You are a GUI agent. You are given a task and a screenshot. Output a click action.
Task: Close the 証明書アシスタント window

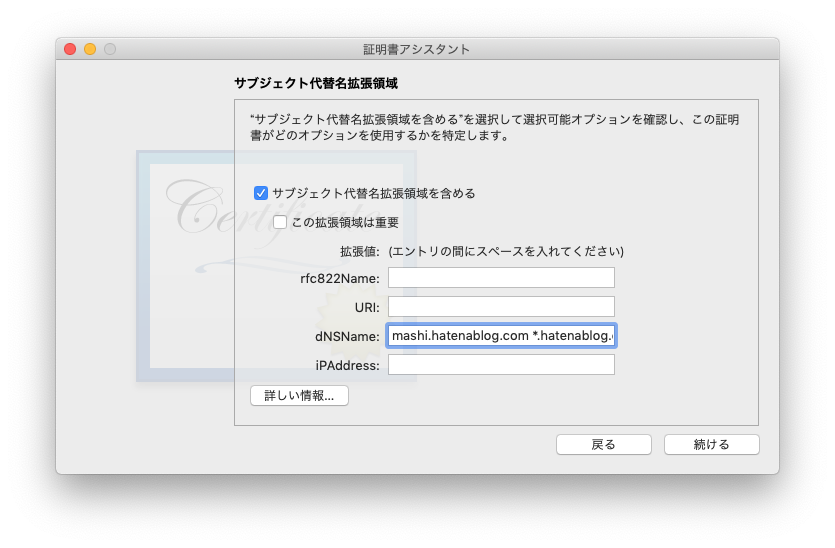click(x=70, y=49)
